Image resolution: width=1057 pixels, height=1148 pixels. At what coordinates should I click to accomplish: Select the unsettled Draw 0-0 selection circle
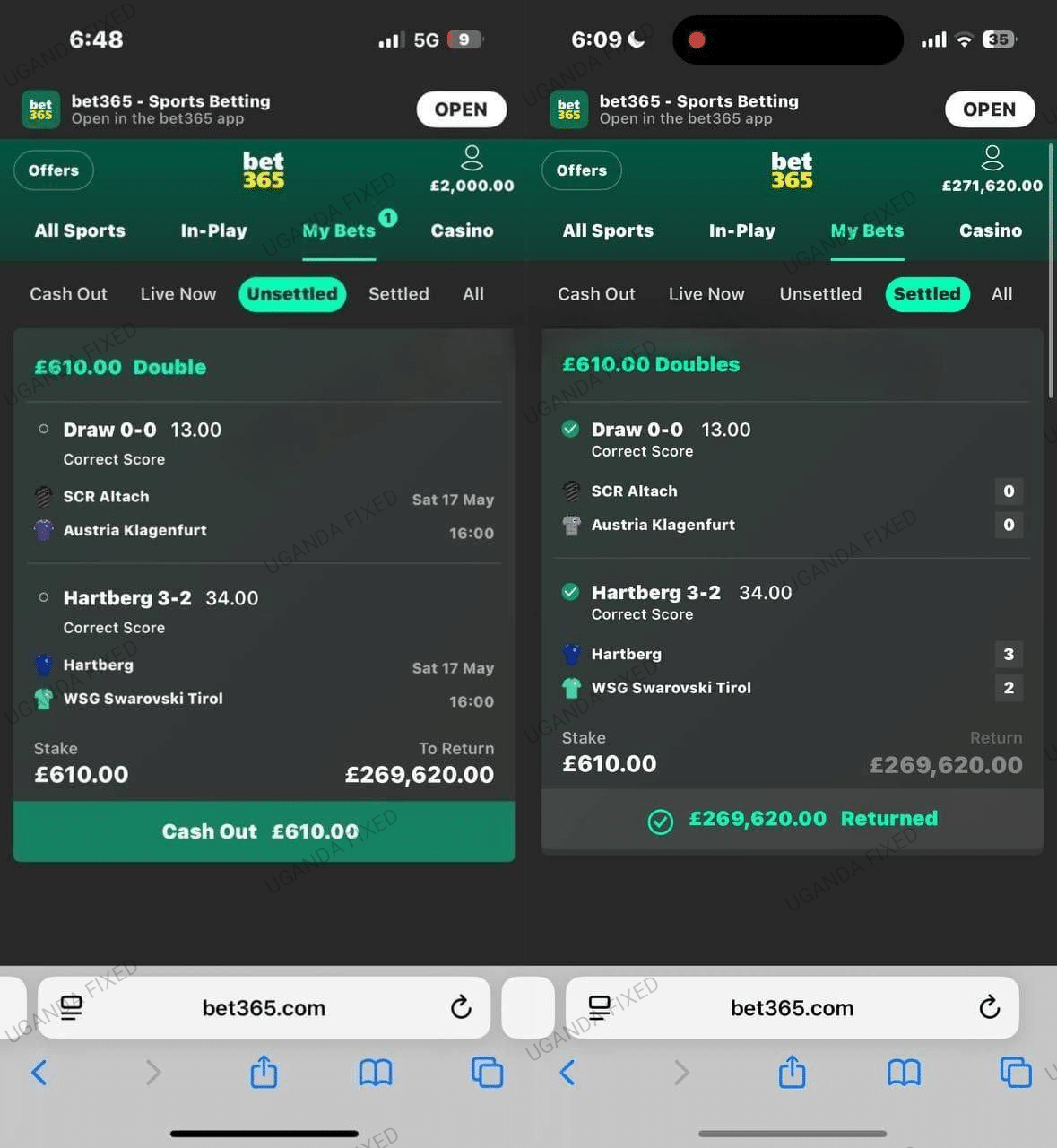[x=43, y=429]
